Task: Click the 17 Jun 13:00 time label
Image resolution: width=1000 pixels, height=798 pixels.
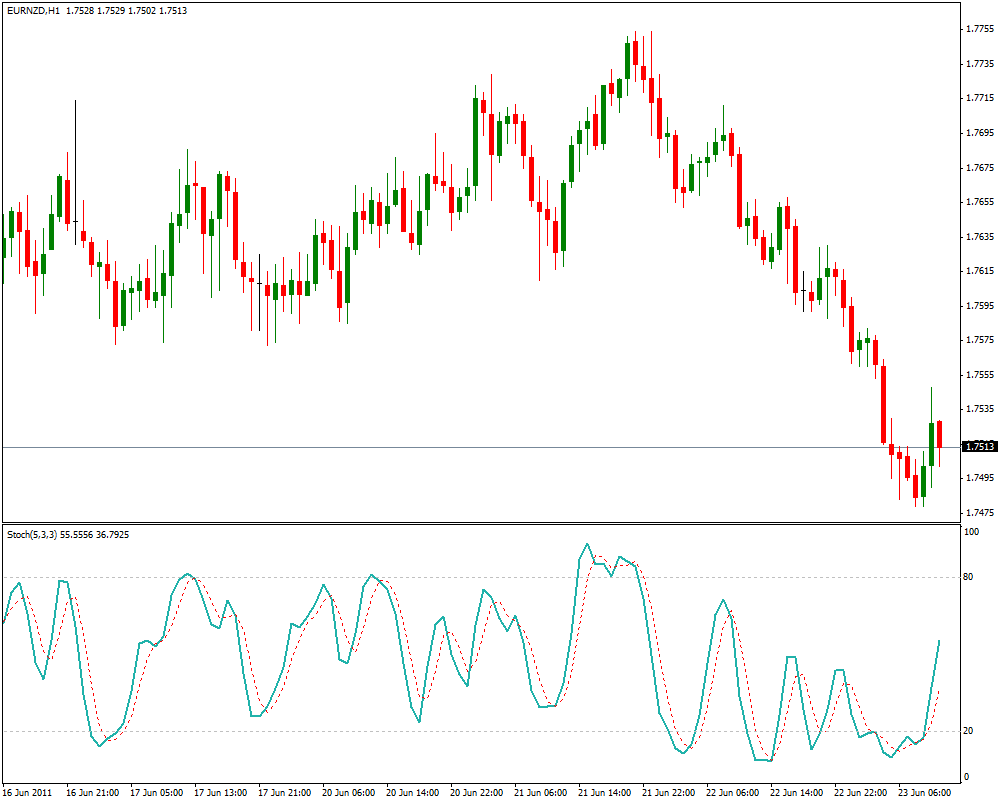Action: [221, 792]
